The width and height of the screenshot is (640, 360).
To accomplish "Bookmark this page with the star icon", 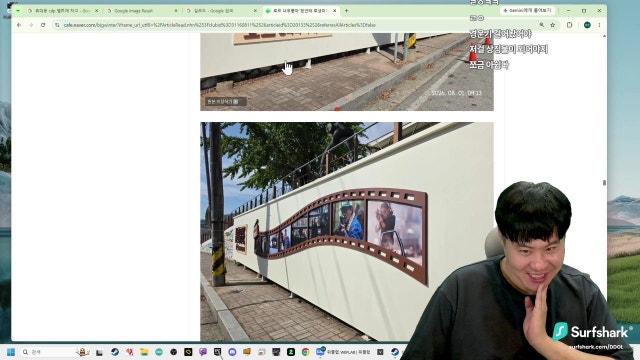I will point(553,25).
